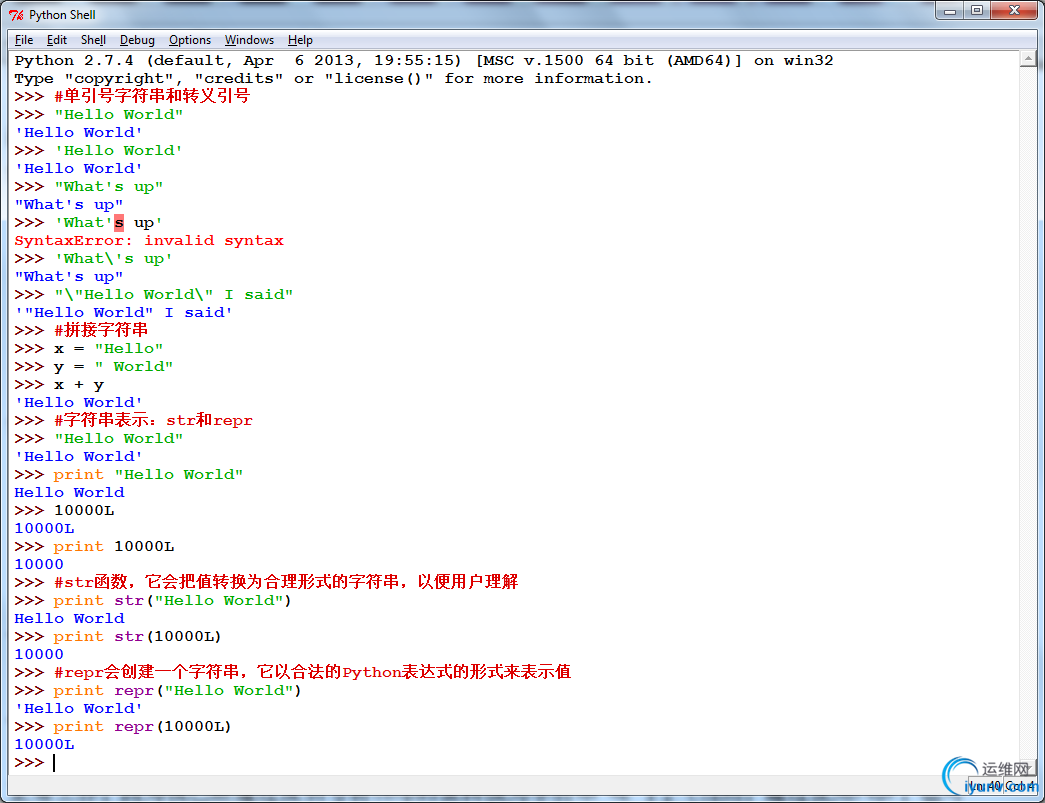Click the line 'y = " World"'
Viewport: 1045px width, 803px height.
tap(113, 367)
